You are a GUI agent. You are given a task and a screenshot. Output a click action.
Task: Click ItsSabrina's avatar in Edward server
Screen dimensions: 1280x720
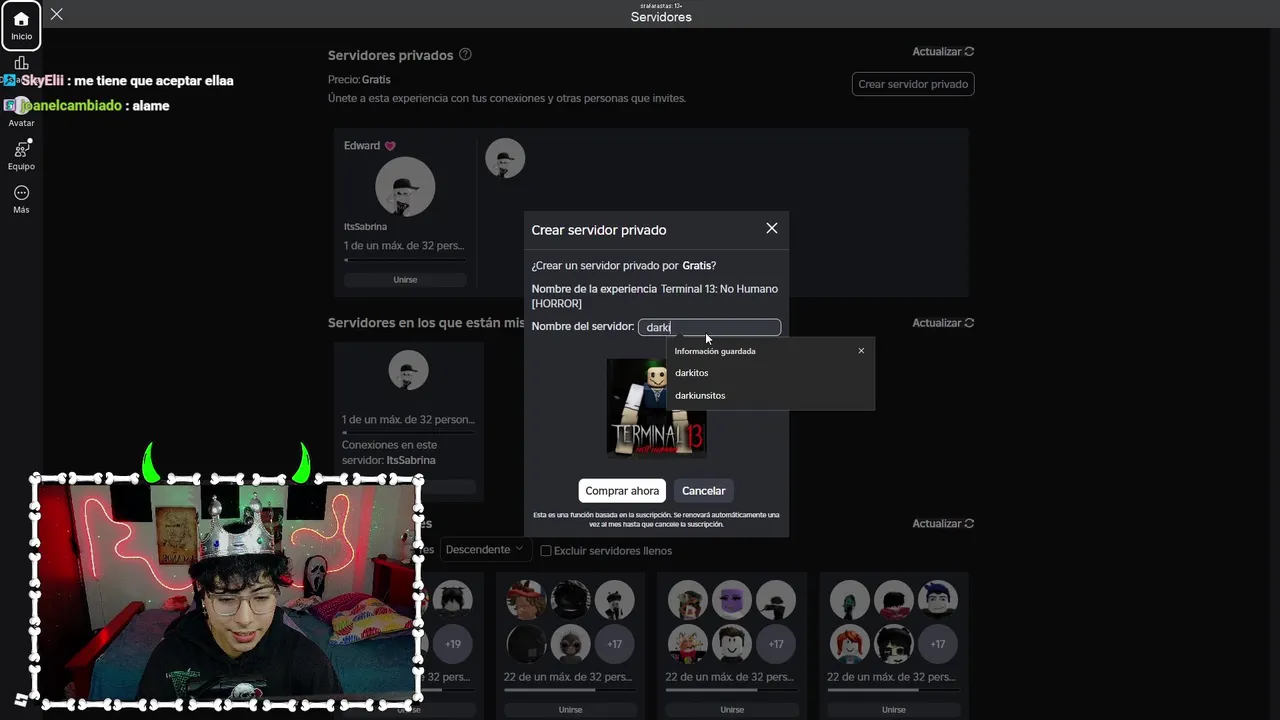(x=405, y=187)
